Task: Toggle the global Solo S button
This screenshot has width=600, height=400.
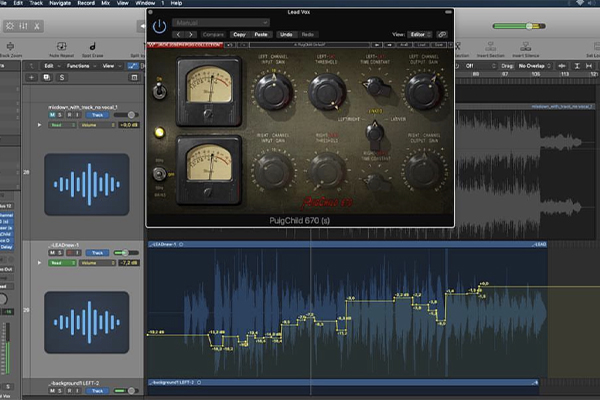Action: (x=62, y=78)
